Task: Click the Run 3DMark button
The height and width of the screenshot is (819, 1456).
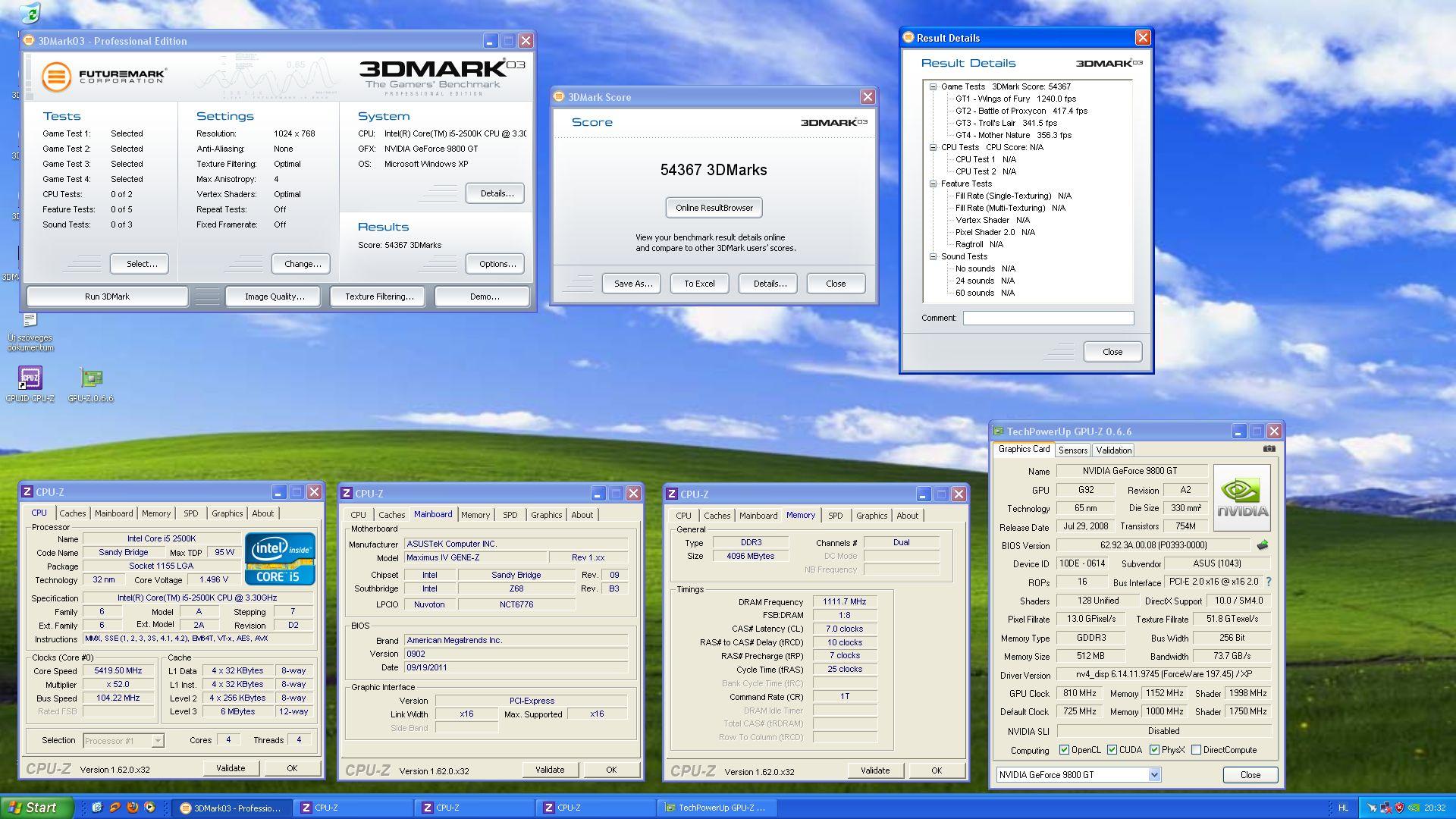Action: (107, 297)
